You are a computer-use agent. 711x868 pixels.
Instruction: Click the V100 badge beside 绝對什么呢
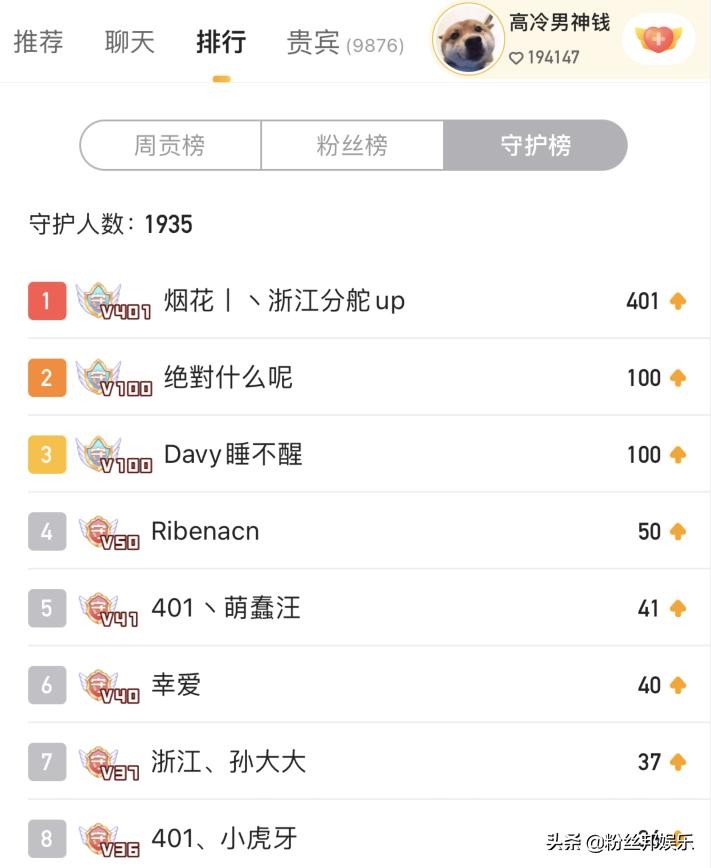pyautogui.click(x=111, y=379)
